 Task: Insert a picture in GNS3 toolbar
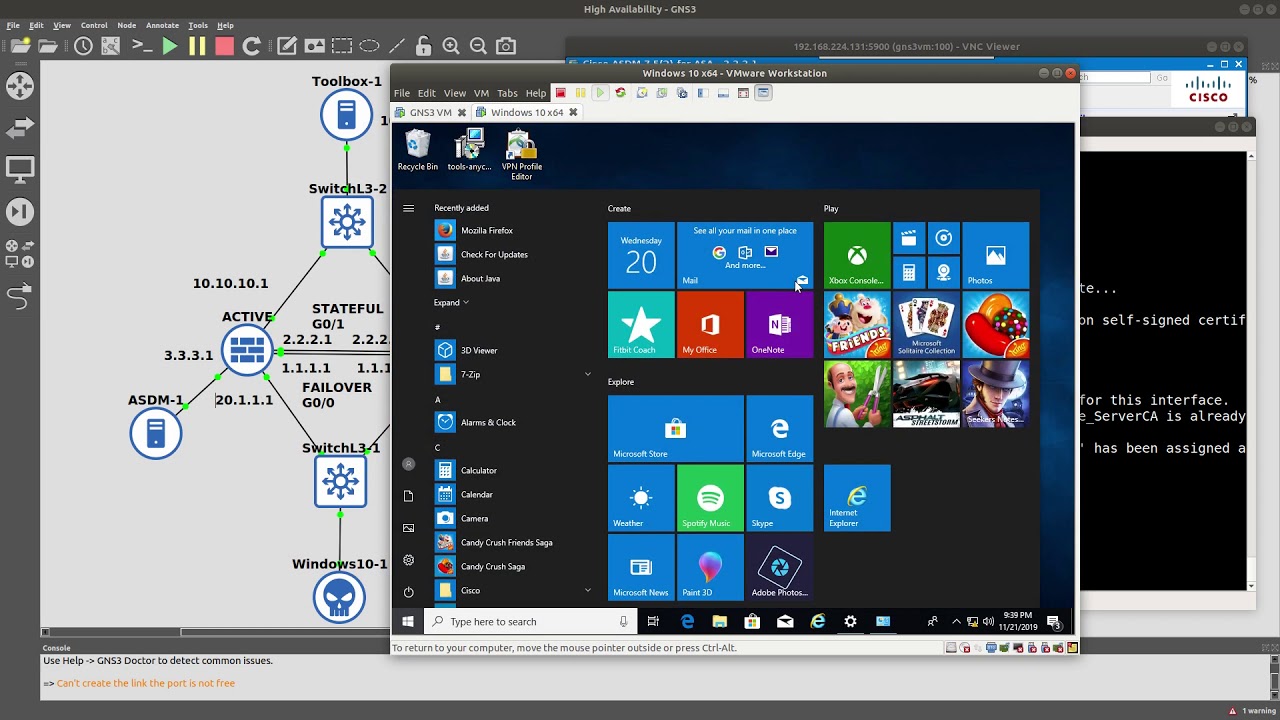tap(315, 46)
